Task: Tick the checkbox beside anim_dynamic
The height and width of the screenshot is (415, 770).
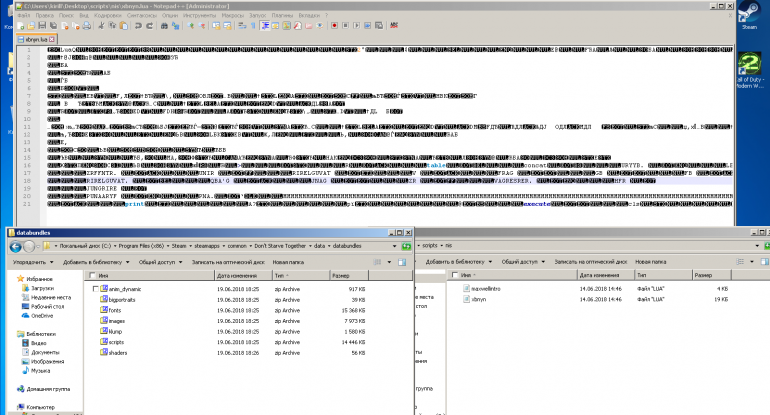Action: point(95,289)
